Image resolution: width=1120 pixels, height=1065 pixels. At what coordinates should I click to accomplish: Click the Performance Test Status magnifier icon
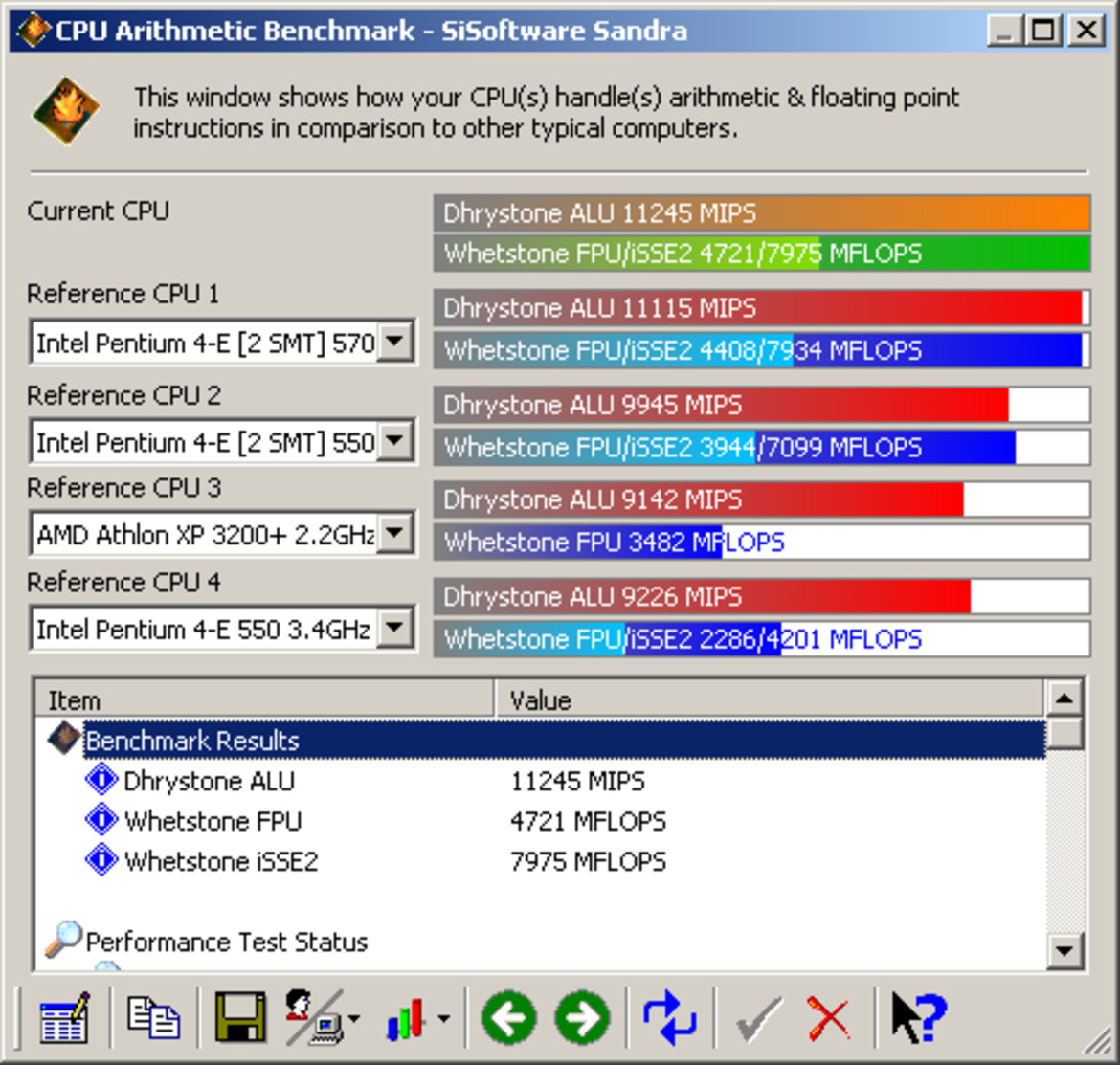click(x=63, y=939)
